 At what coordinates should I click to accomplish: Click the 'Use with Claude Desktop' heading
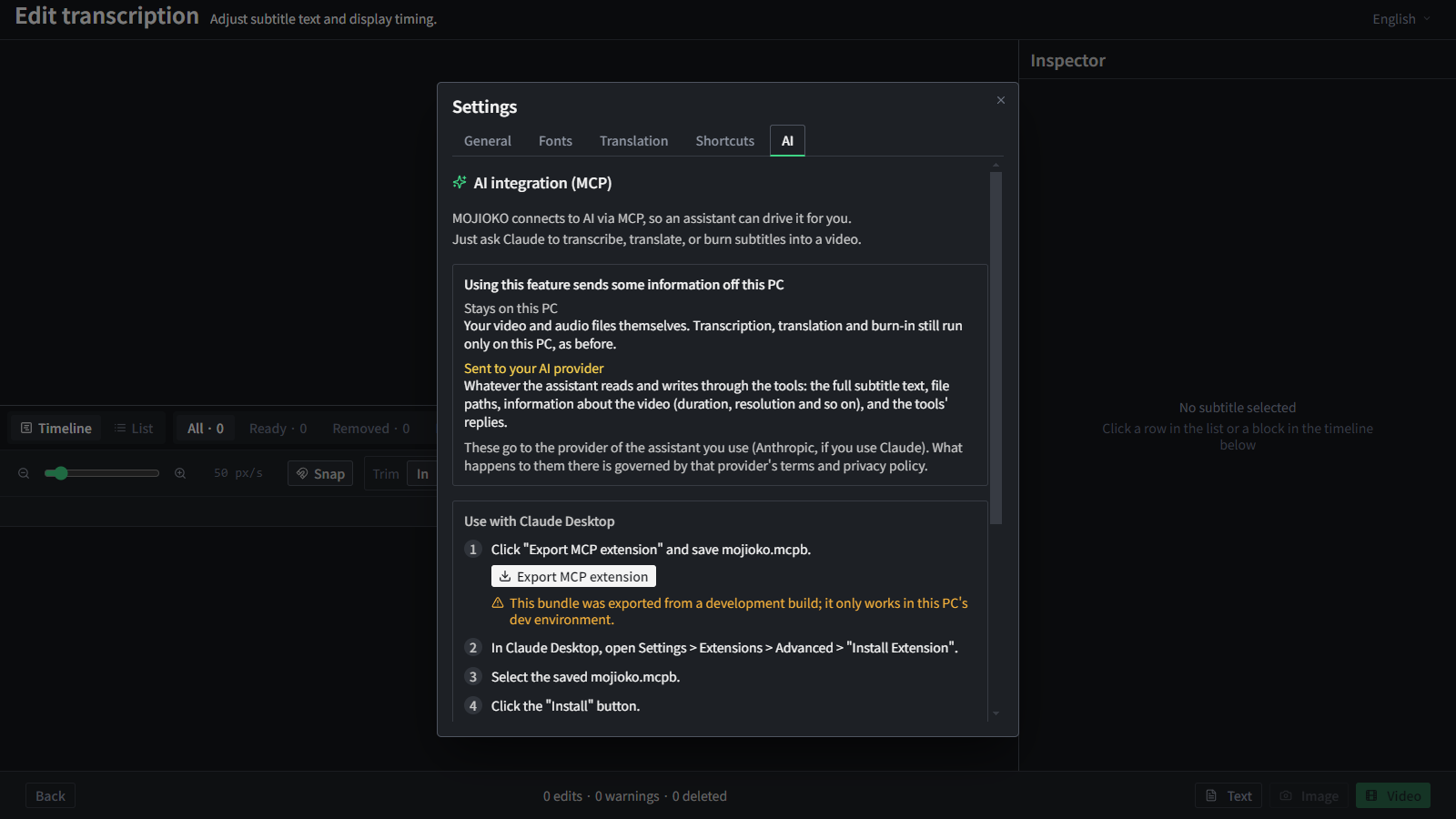[540, 521]
